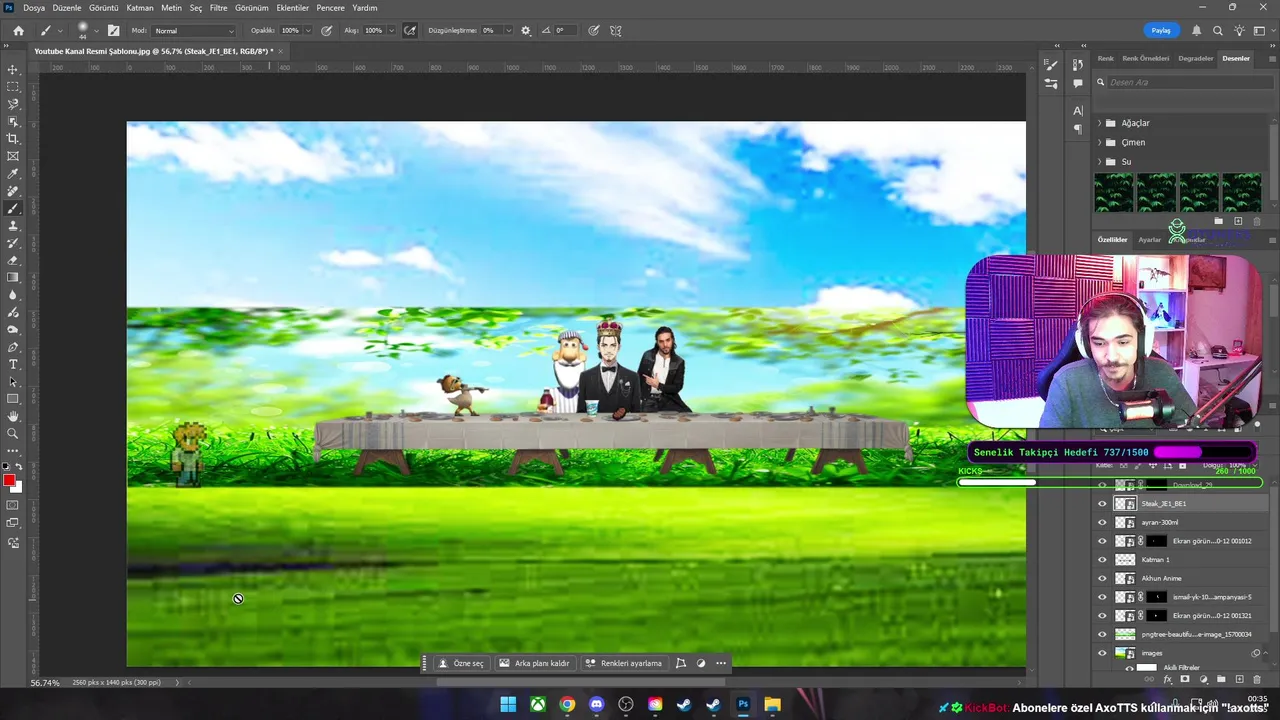This screenshot has width=1280, height=720.
Task: Click the Arka planı kaldır button
Action: coord(534,663)
